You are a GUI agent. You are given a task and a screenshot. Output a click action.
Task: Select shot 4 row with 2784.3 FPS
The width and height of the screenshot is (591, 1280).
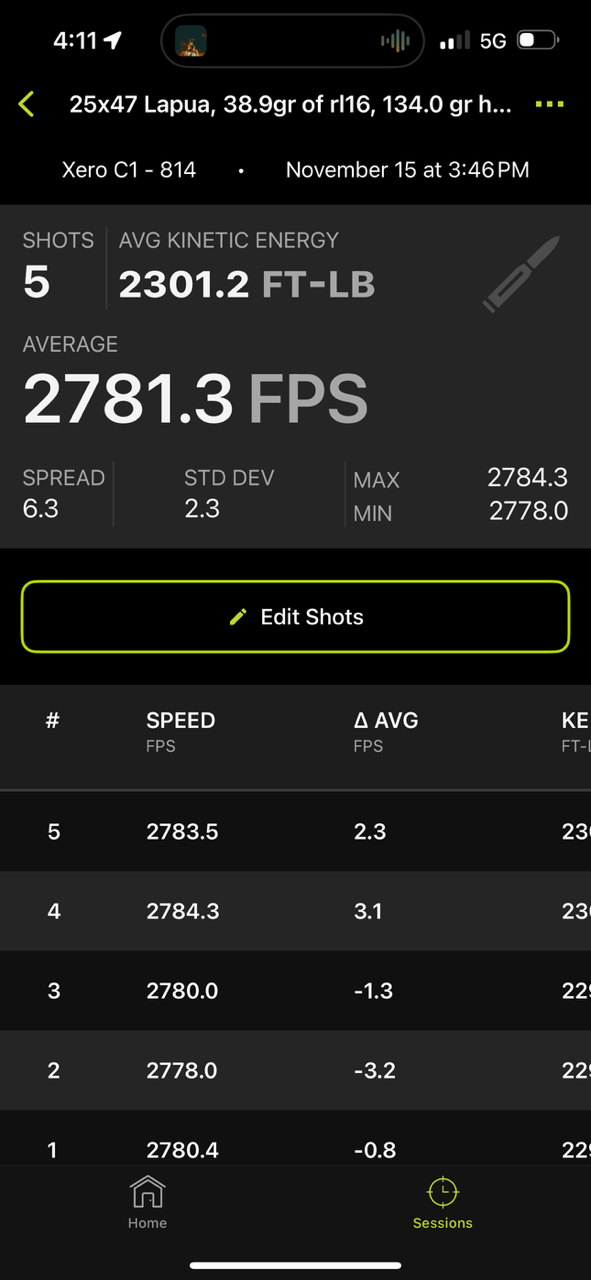pyautogui.click(x=295, y=911)
